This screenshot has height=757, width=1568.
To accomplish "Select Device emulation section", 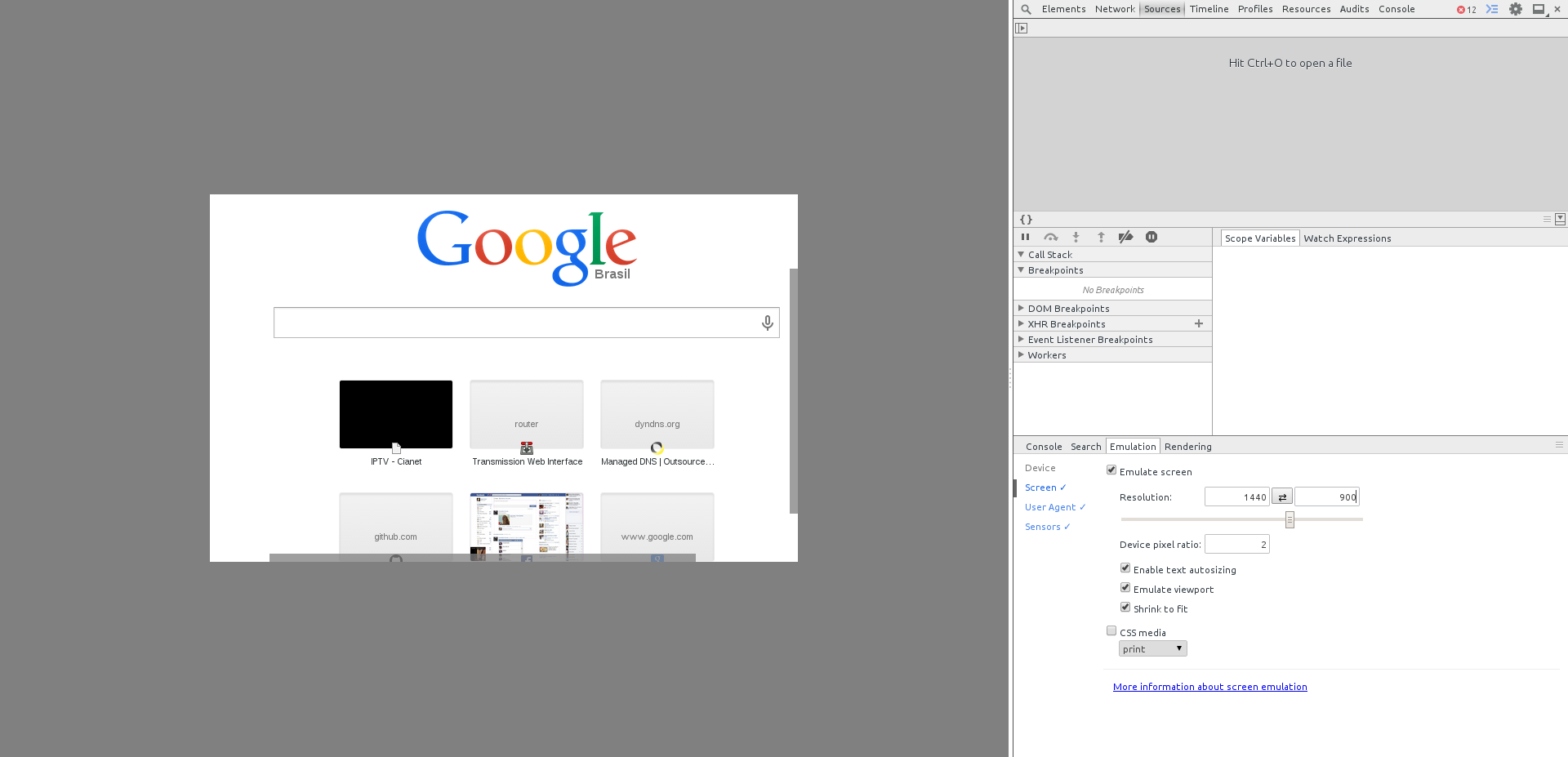I will [1040, 468].
